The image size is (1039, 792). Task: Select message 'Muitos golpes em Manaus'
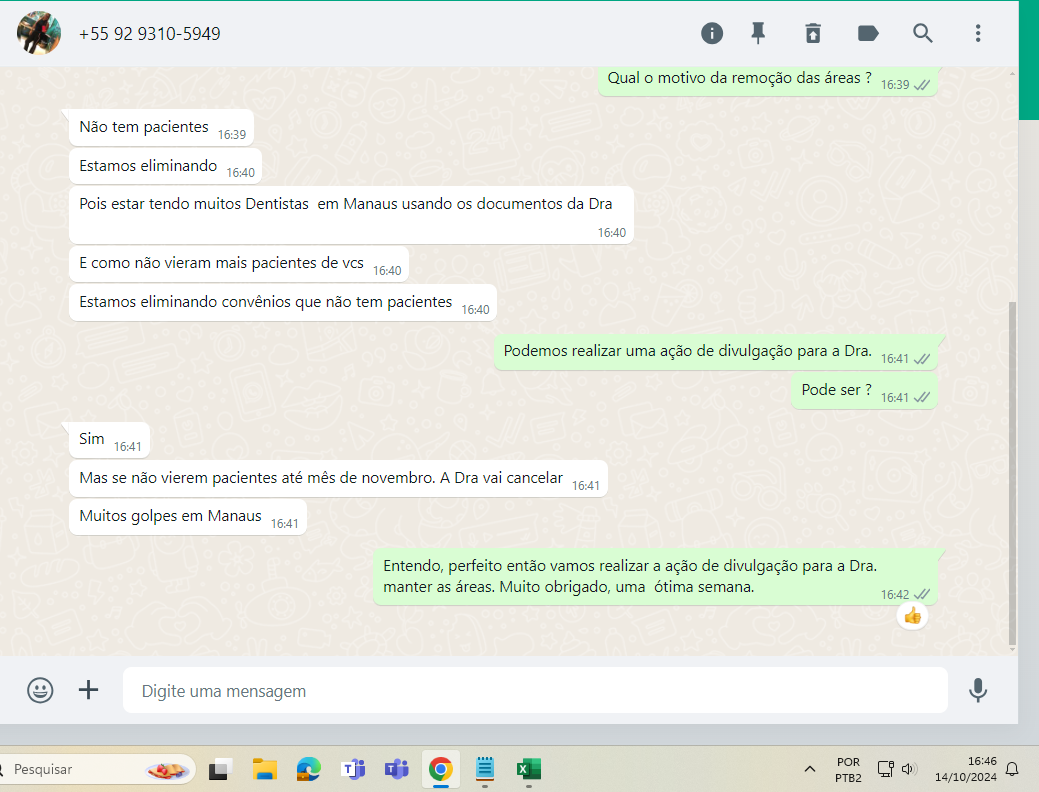188,516
